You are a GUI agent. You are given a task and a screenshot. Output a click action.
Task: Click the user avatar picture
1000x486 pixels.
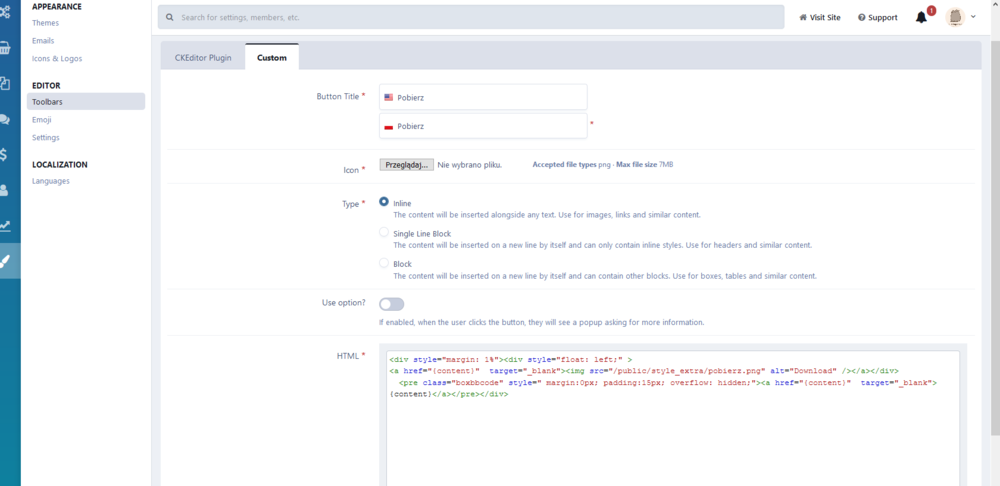tap(955, 17)
